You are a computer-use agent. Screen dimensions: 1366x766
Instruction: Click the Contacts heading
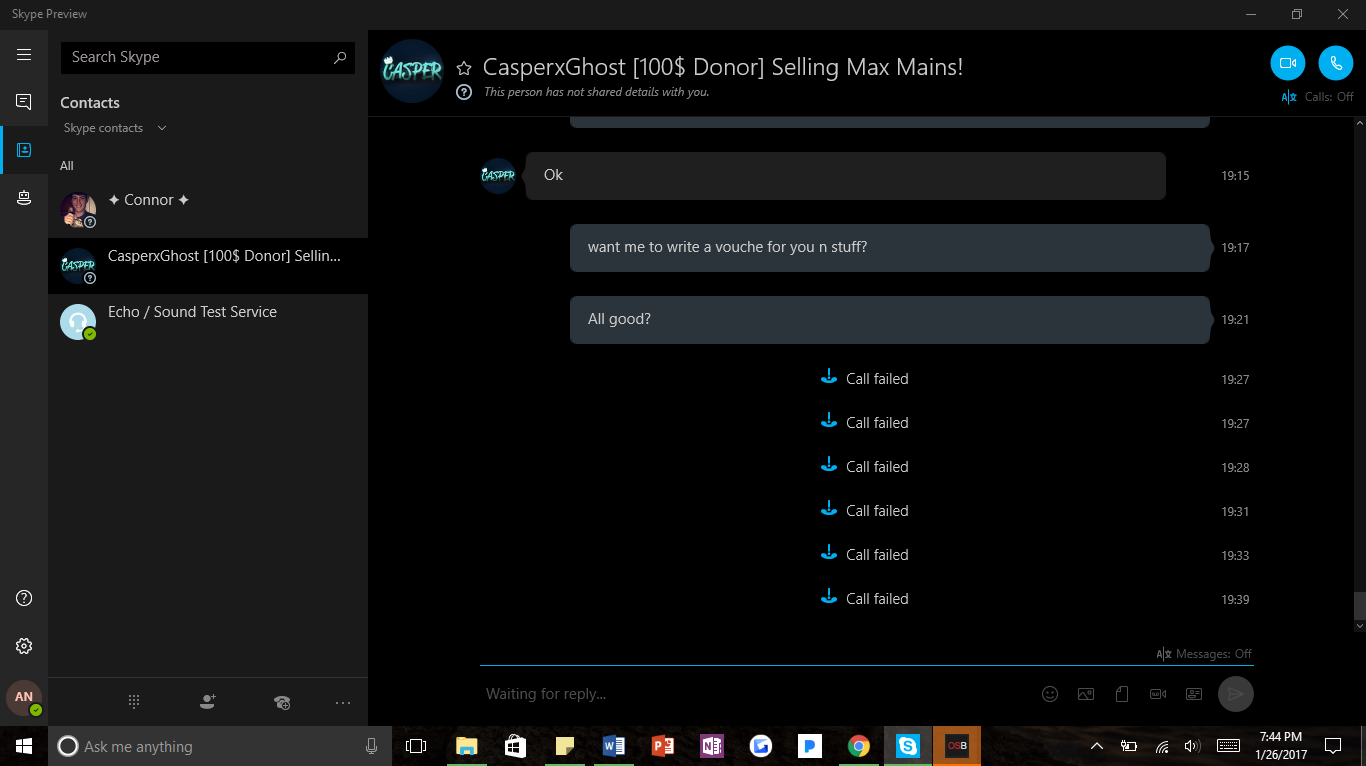[90, 103]
